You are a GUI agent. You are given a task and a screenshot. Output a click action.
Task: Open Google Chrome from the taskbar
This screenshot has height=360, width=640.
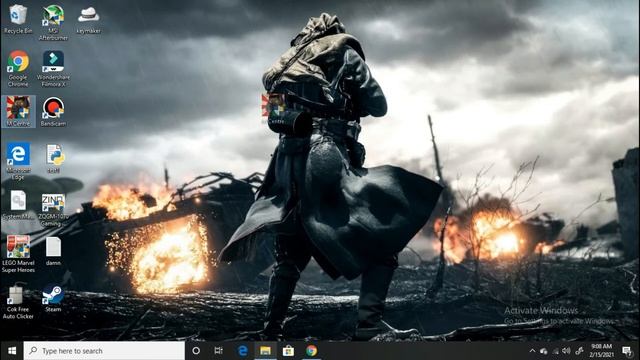[311, 351]
